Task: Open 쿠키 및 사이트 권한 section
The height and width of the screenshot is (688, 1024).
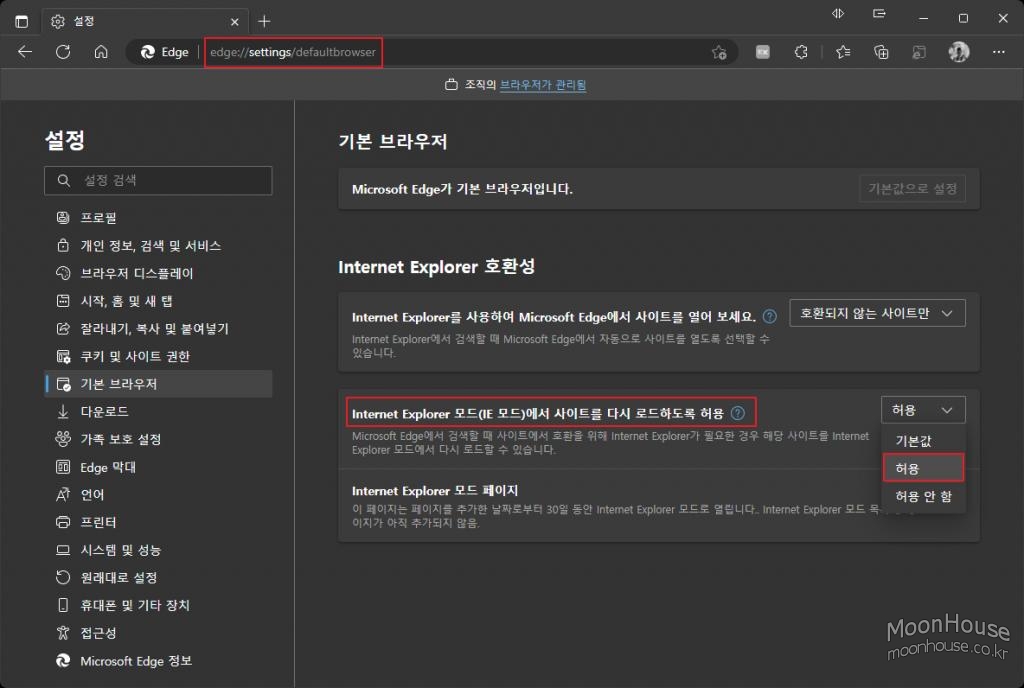Action: 159,356
